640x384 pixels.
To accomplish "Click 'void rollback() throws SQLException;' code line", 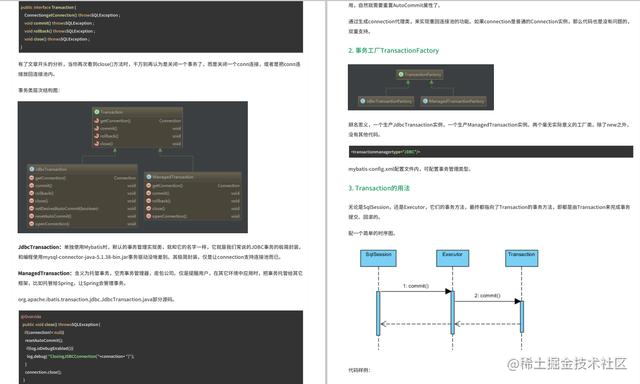I will tap(60, 31).
